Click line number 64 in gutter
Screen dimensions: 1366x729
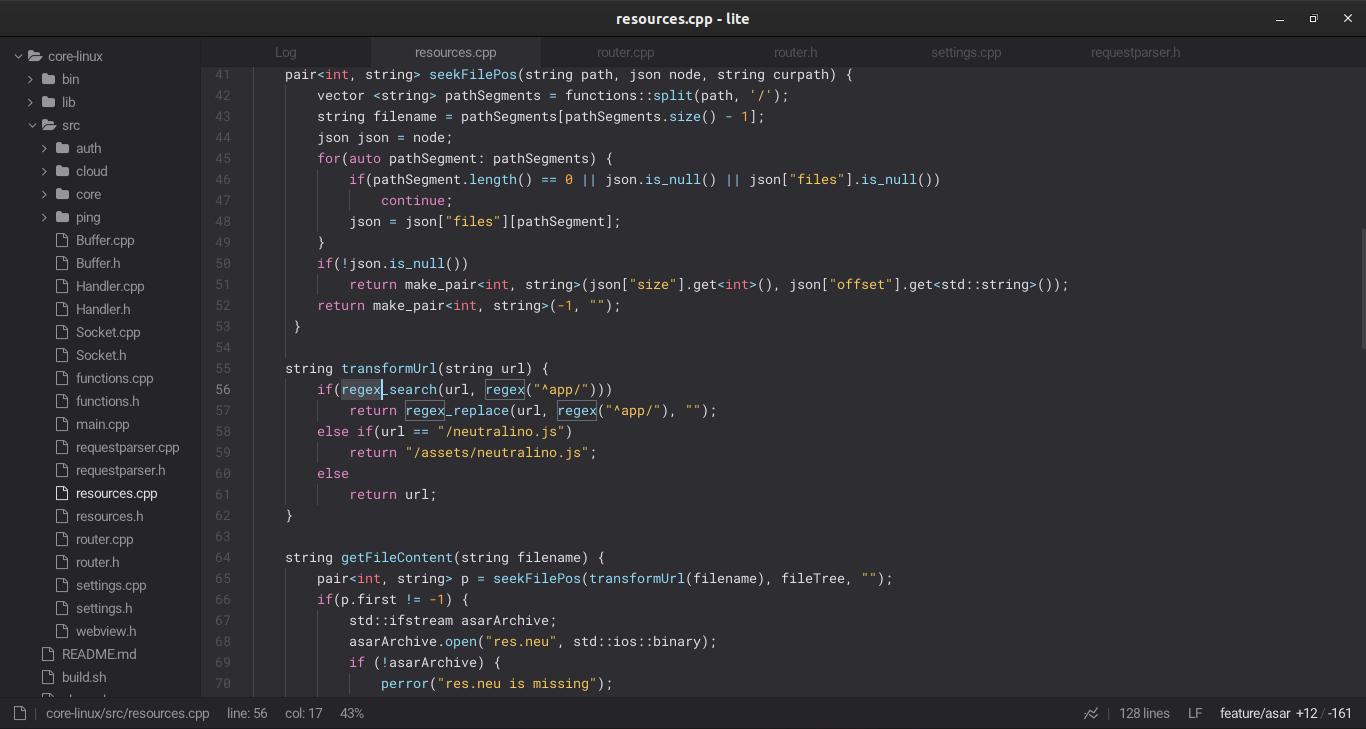[223, 557]
